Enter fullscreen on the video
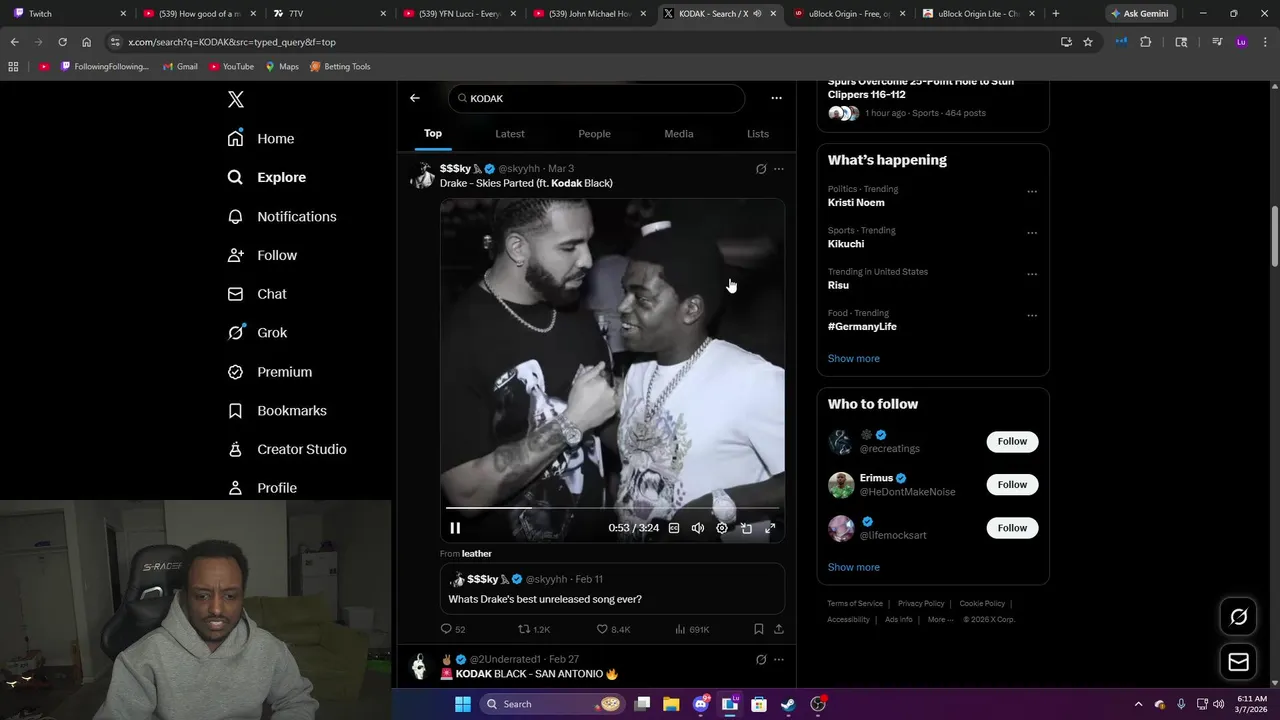1280x720 pixels. tap(770, 528)
